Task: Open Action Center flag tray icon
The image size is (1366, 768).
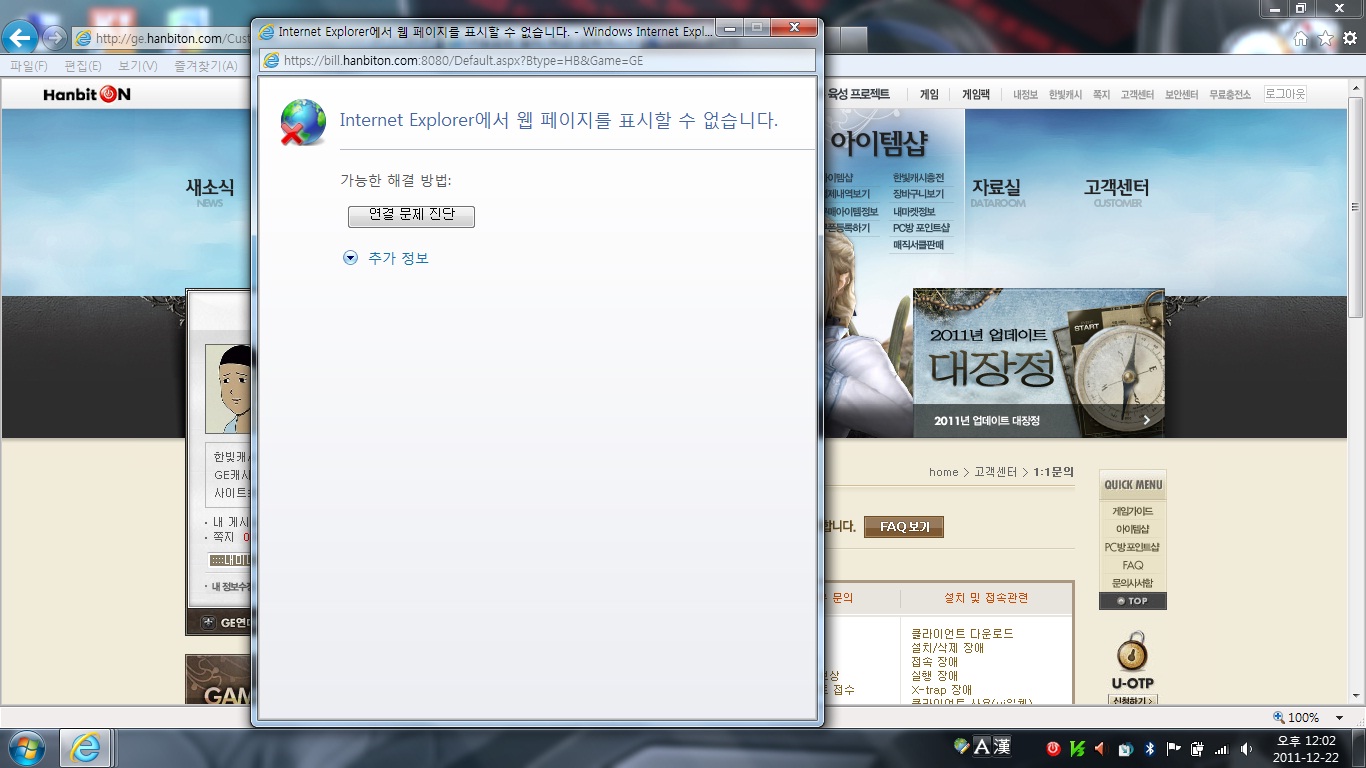Action: pos(1173,748)
